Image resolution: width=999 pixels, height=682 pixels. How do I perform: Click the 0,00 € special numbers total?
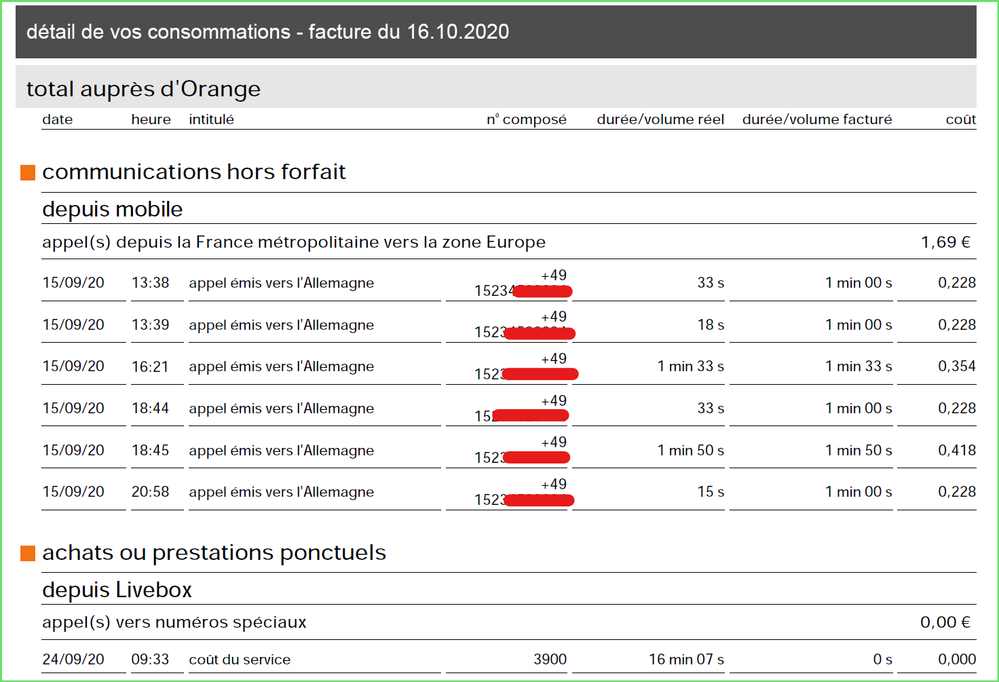click(945, 623)
